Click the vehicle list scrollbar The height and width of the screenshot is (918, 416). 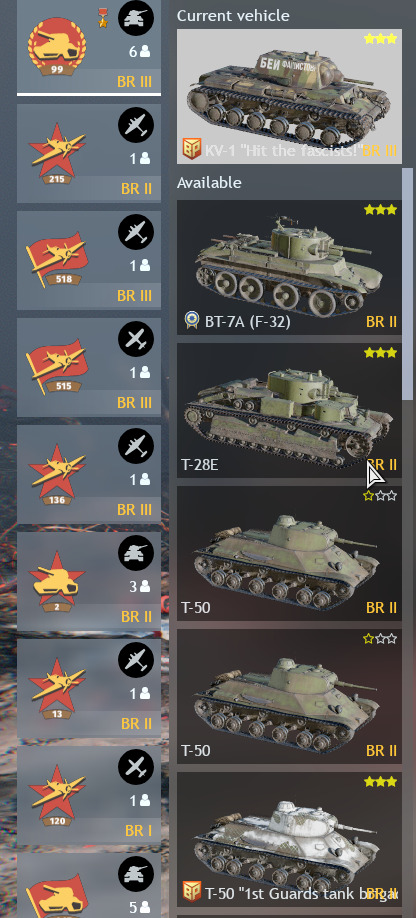coord(408,284)
